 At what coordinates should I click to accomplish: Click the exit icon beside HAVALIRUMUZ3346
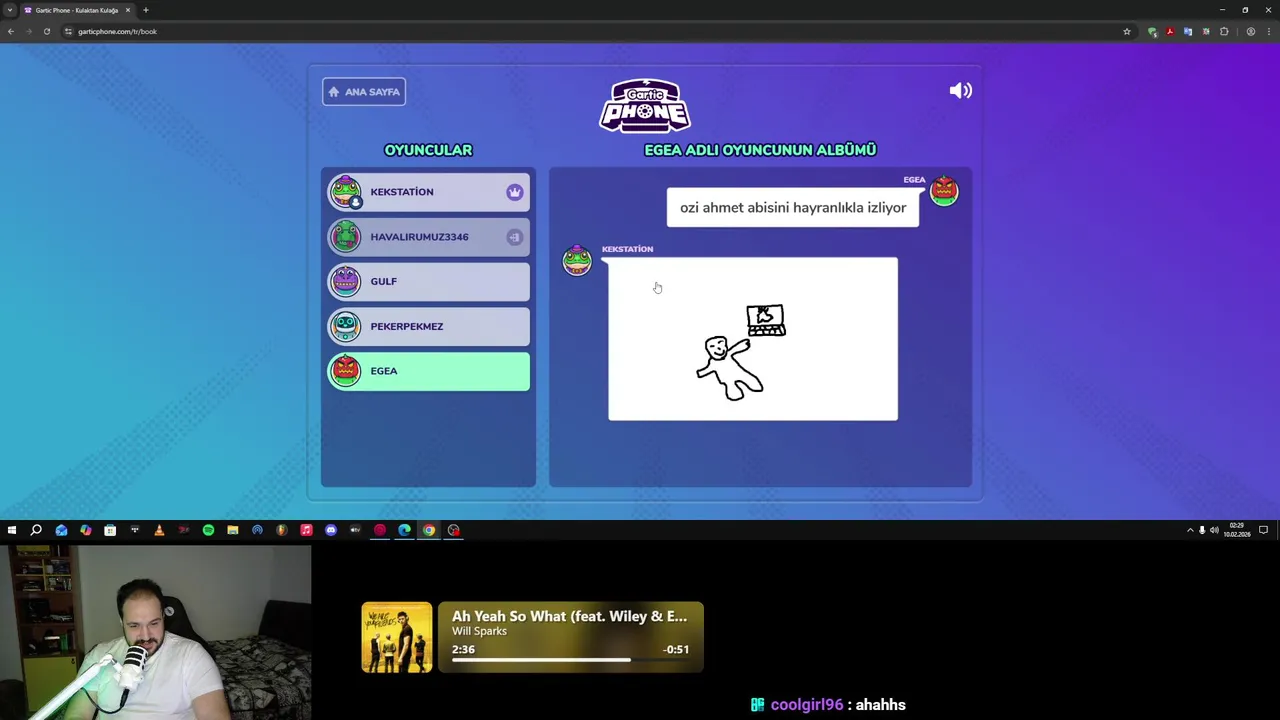coord(514,237)
